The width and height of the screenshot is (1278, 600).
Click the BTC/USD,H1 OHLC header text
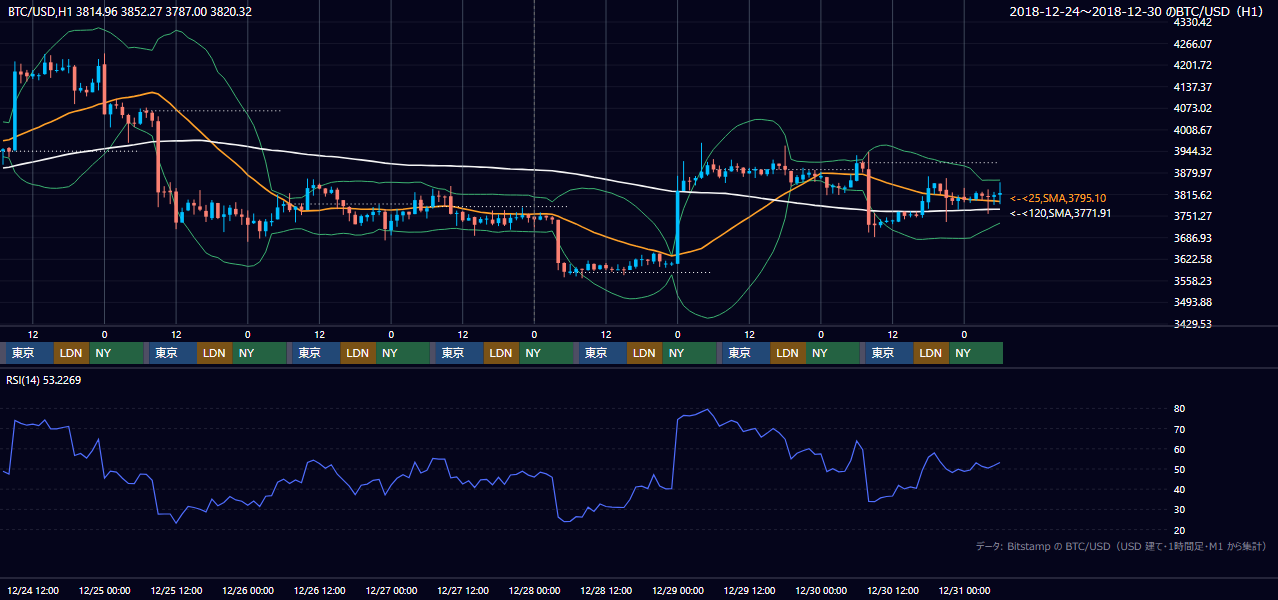click(x=130, y=11)
